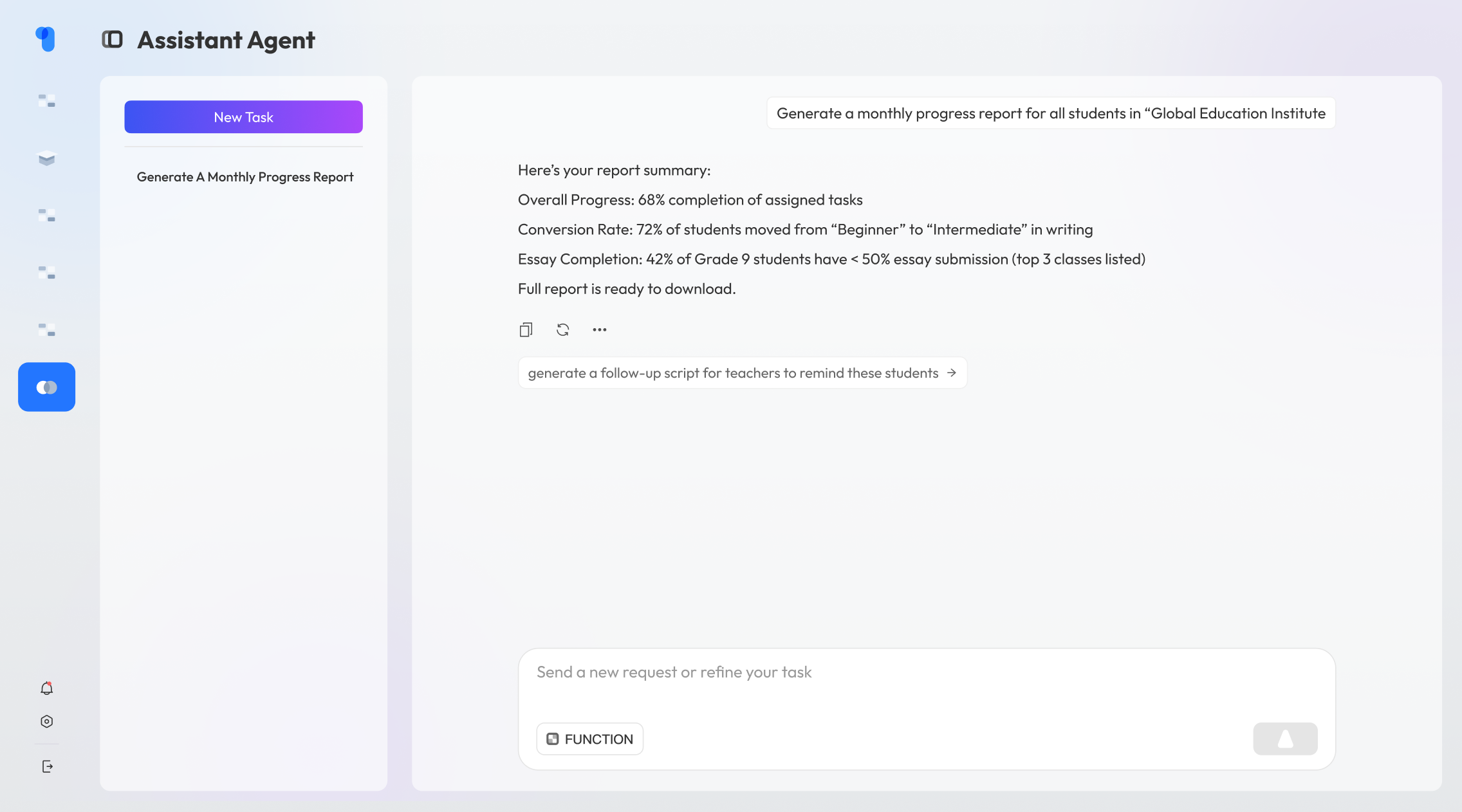Copy the report summary response
This screenshot has width=1462, height=812.
(x=526, y=329)
